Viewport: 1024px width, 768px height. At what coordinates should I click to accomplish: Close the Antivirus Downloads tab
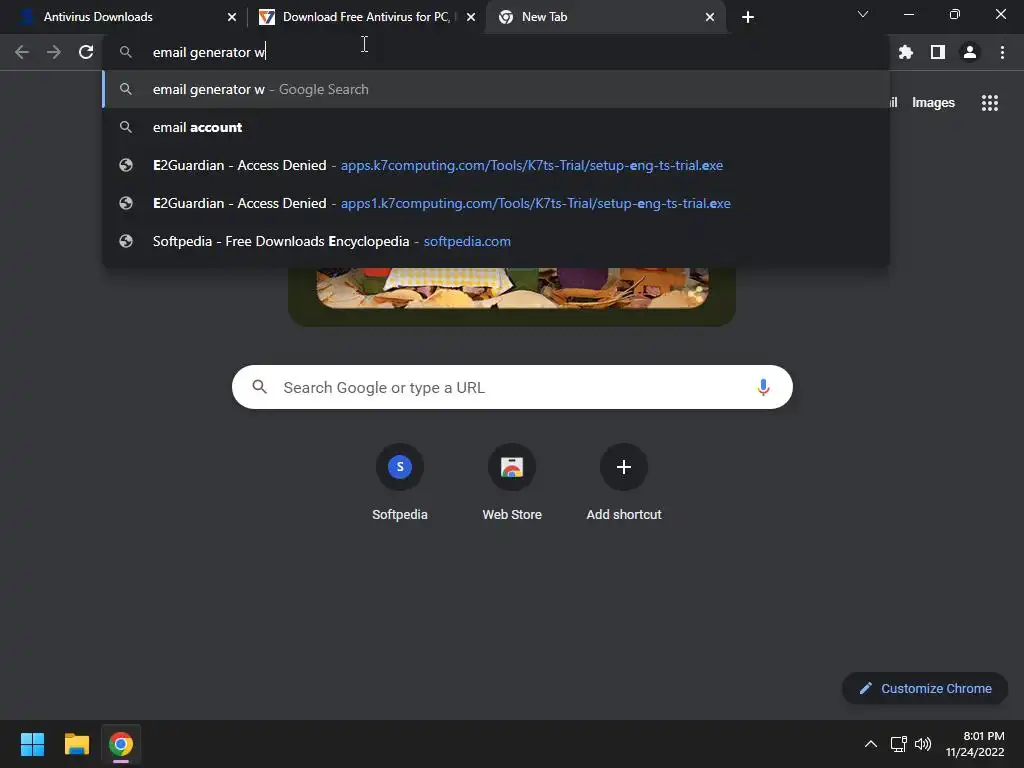tap(232, 17)
